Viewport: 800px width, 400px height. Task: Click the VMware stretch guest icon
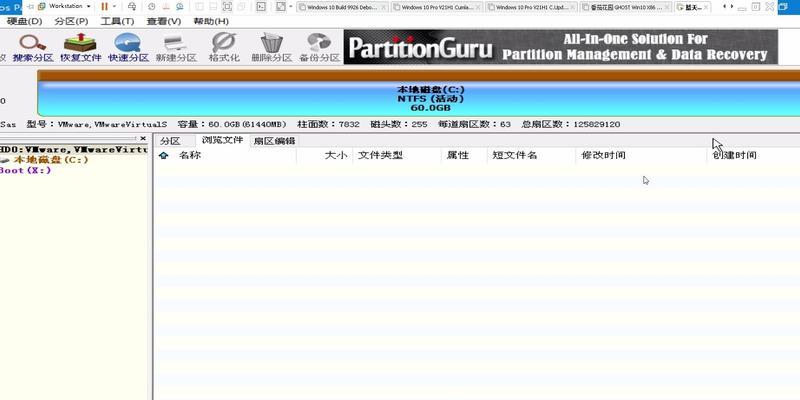tap(280, 7)
